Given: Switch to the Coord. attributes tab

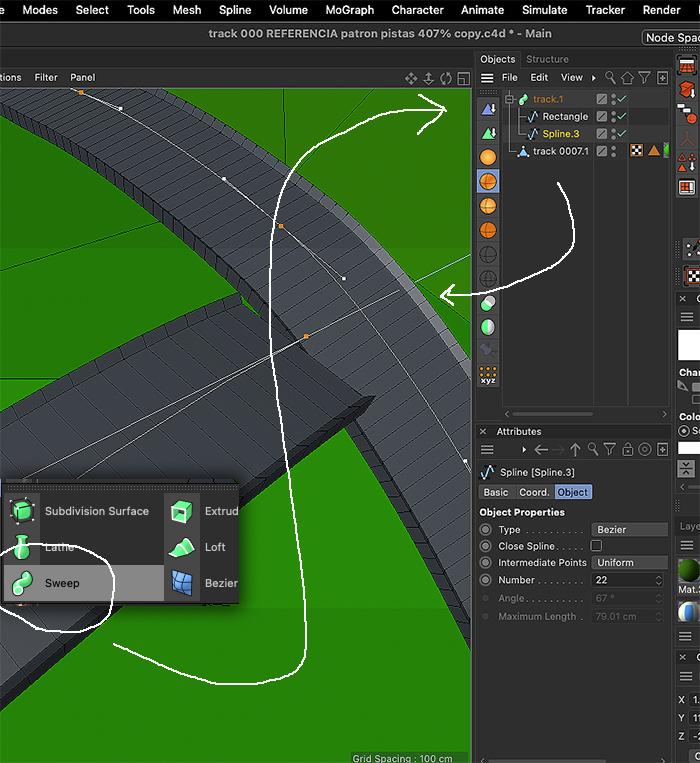Looking at the screenshot, I should tap(534, 492).
